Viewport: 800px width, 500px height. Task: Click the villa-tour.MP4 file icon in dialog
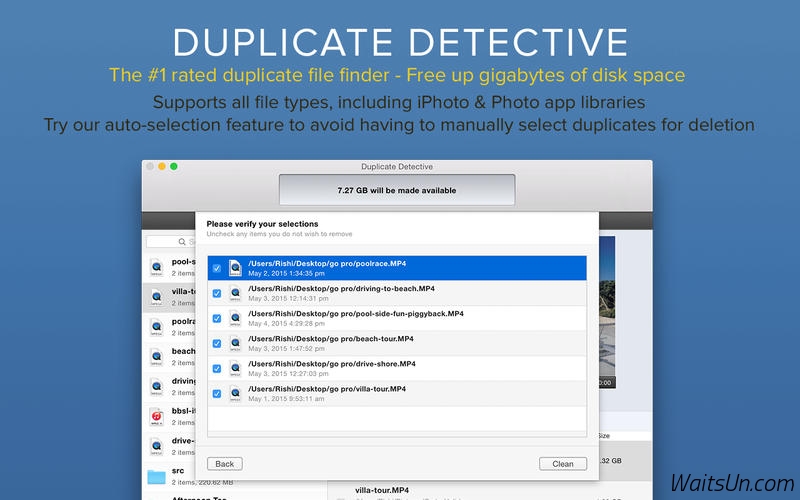tap(235, 393)
